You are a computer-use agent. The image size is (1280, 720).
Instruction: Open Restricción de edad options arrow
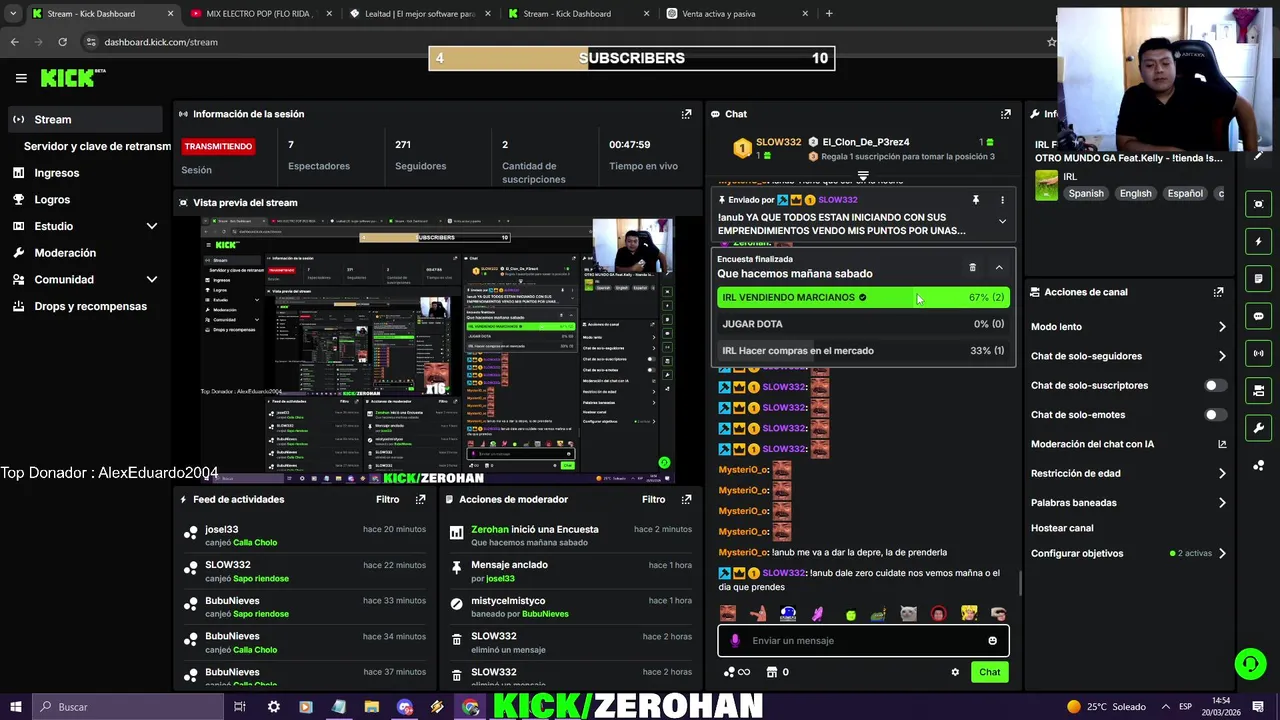coord(1222,473)
